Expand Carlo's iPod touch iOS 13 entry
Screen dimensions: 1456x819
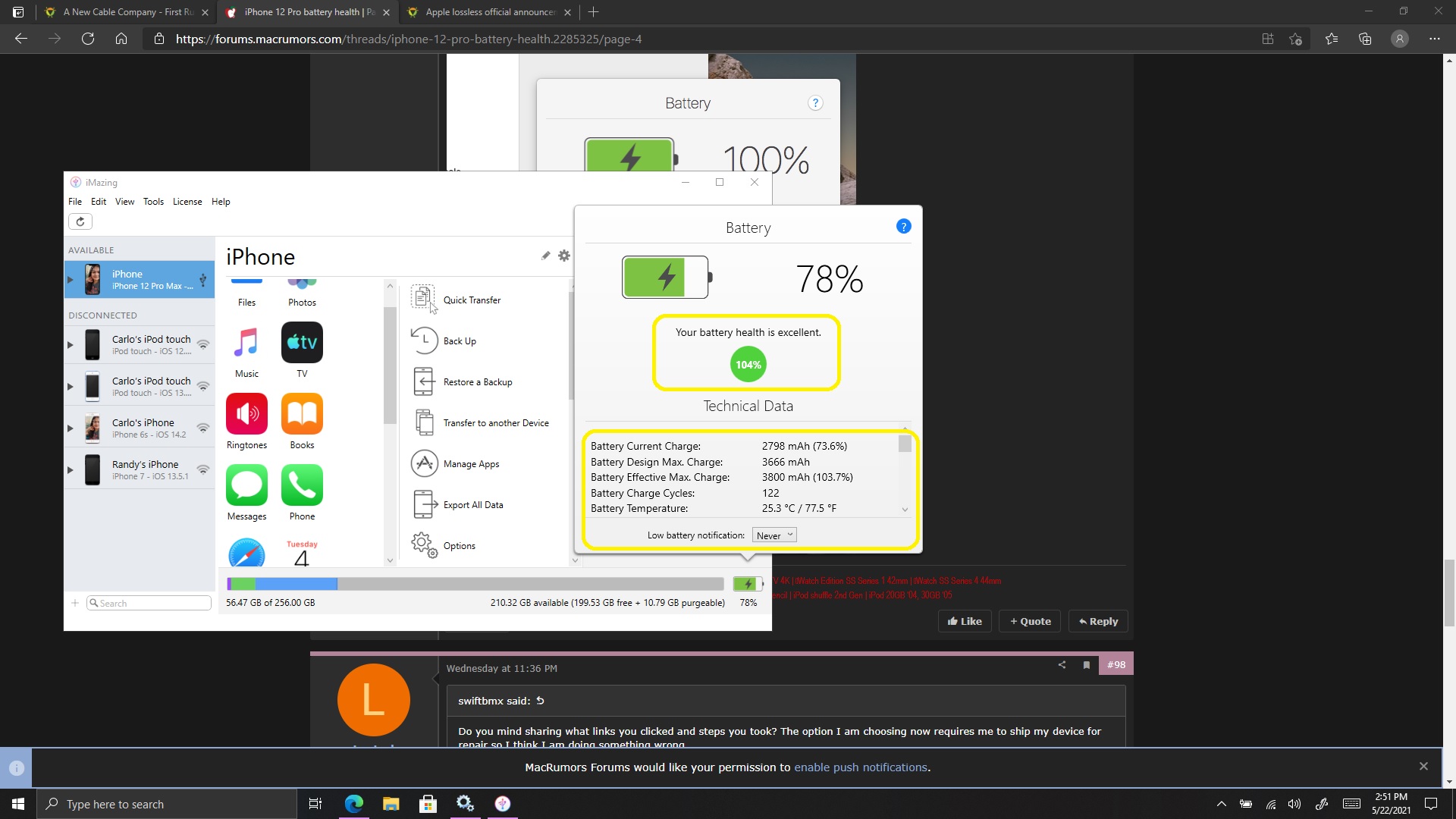pos(71,387)
